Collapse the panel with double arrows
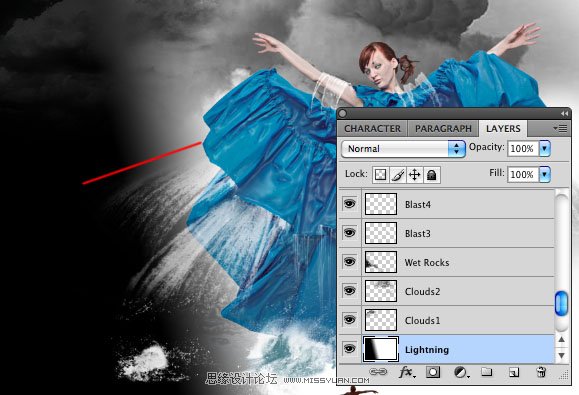 (564, 114)
